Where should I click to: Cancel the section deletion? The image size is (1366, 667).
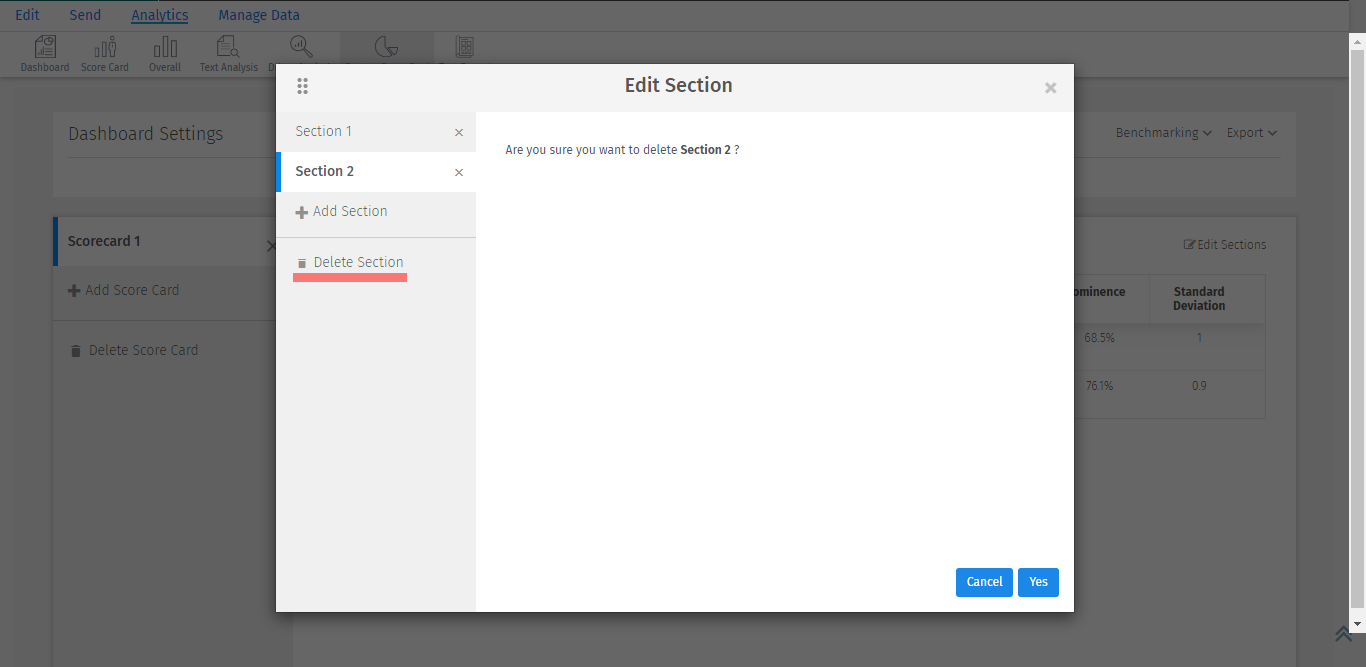pyautogui.click(x=984, y=582)
